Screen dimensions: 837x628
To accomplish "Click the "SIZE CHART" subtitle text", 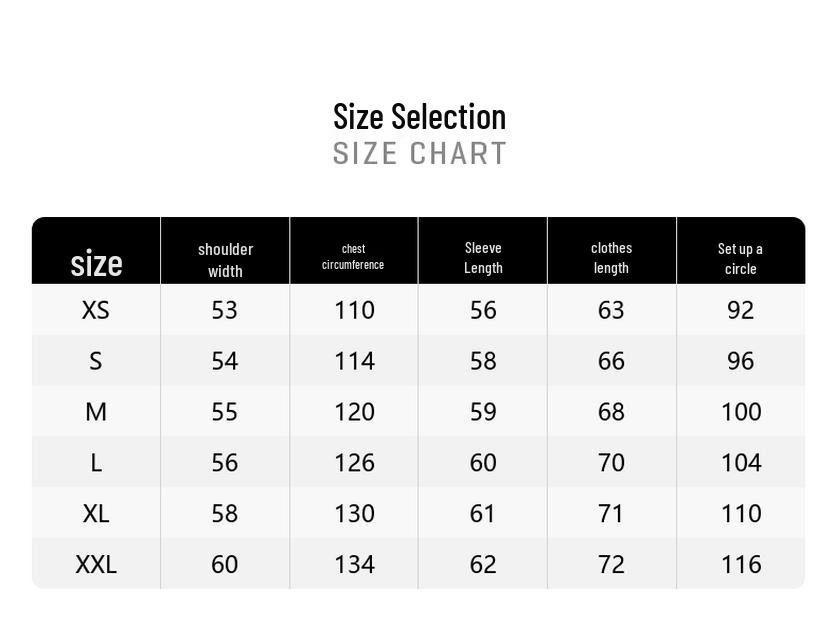I will point(419,154).
